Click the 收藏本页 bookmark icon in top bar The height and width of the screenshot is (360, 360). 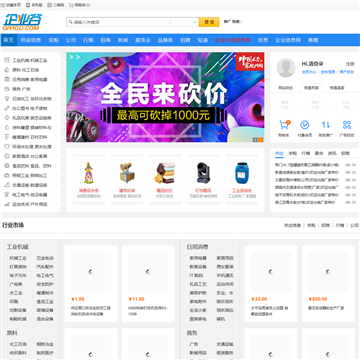click(3, 5)
